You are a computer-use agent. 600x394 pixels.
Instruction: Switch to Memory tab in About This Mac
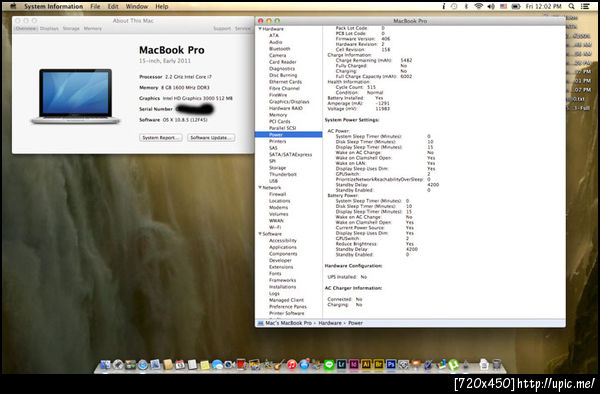(x=93, y=28)
